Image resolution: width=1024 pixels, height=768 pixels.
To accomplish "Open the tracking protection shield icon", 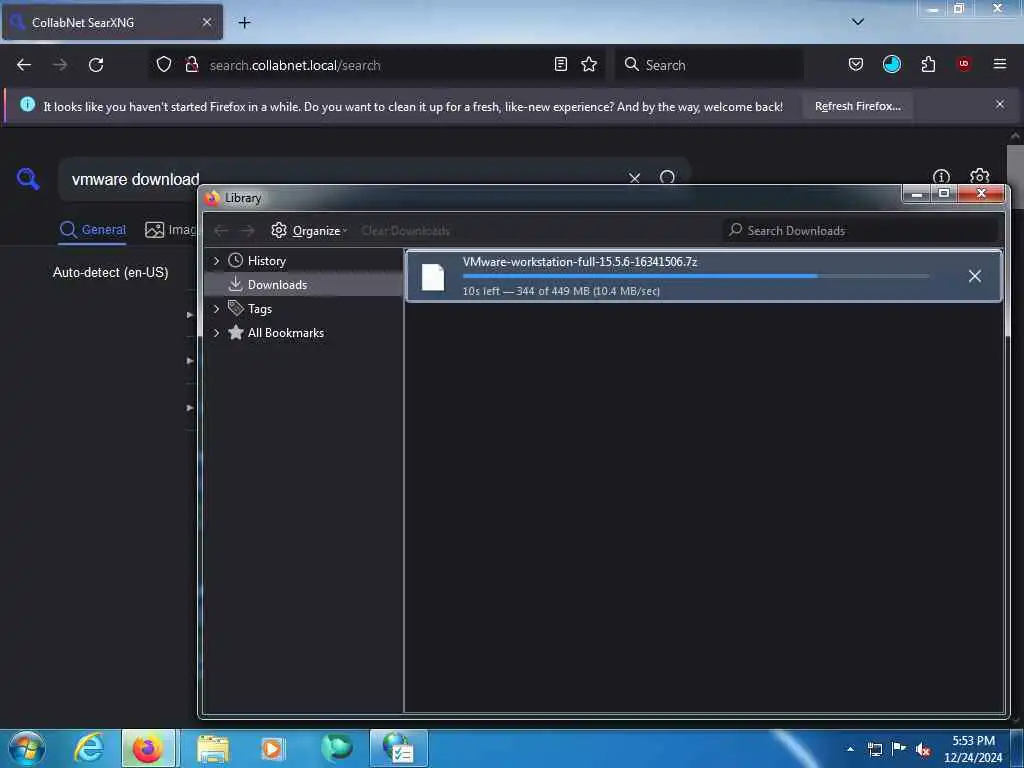I will pos(164,64).
